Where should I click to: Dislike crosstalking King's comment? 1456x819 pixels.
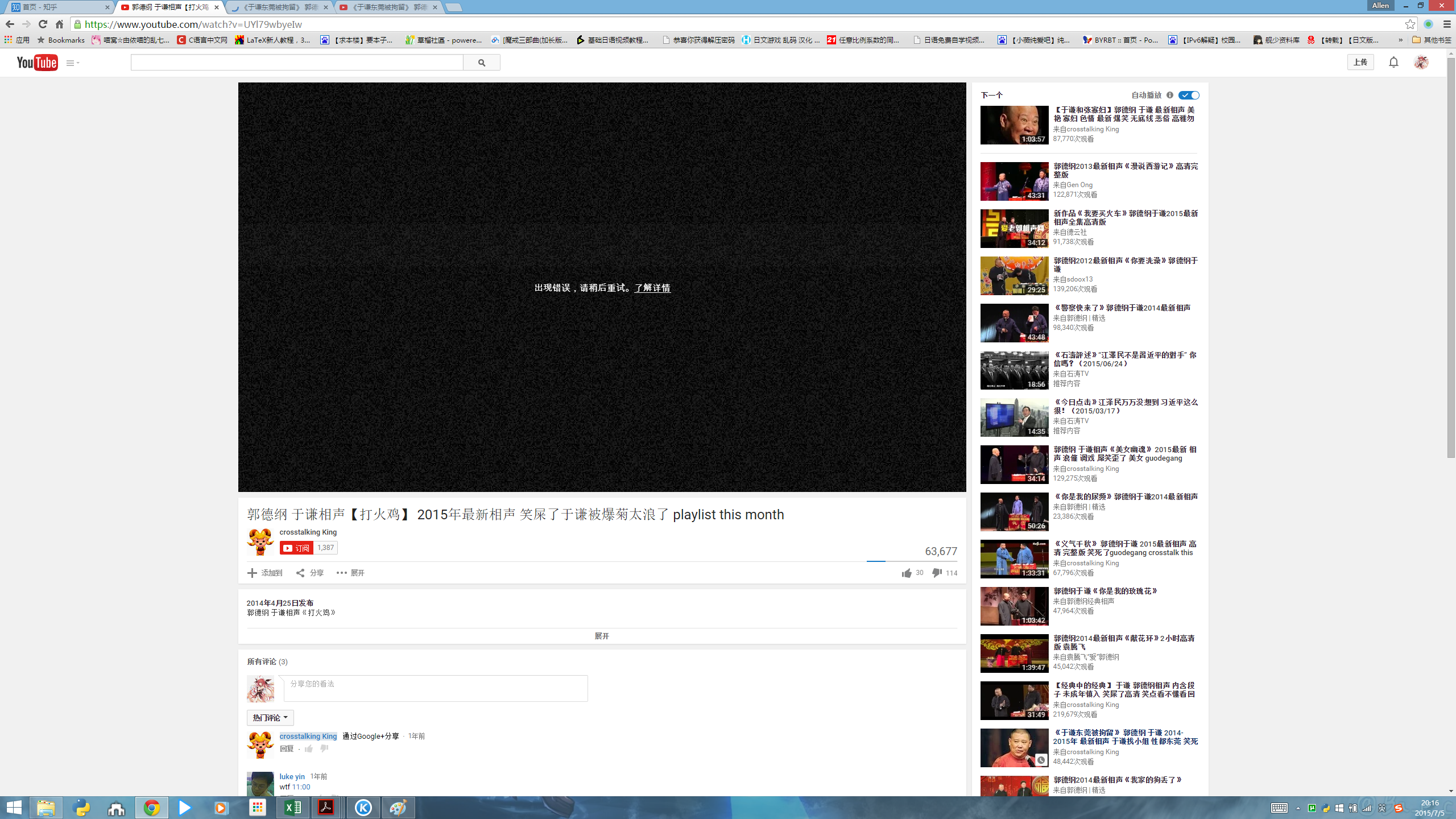pos(324,749)
